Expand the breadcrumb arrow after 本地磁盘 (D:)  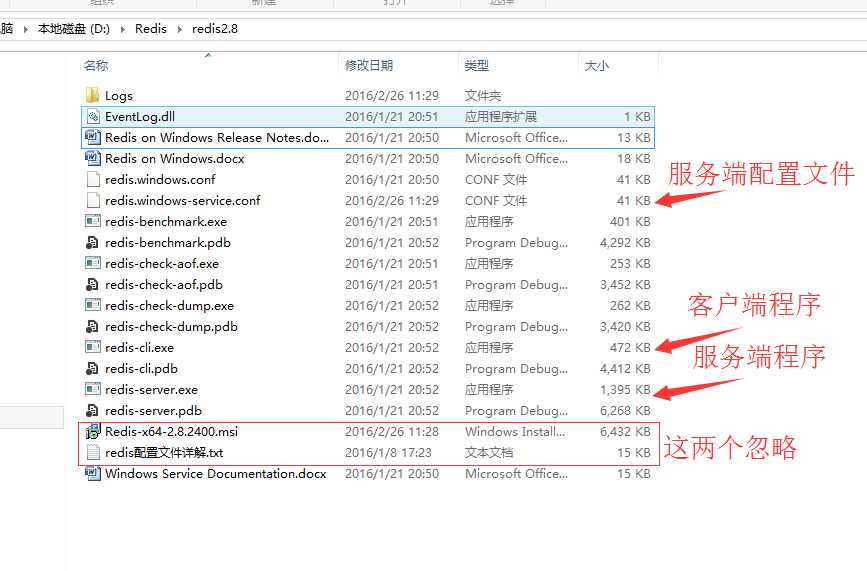[x=123, y=29]
